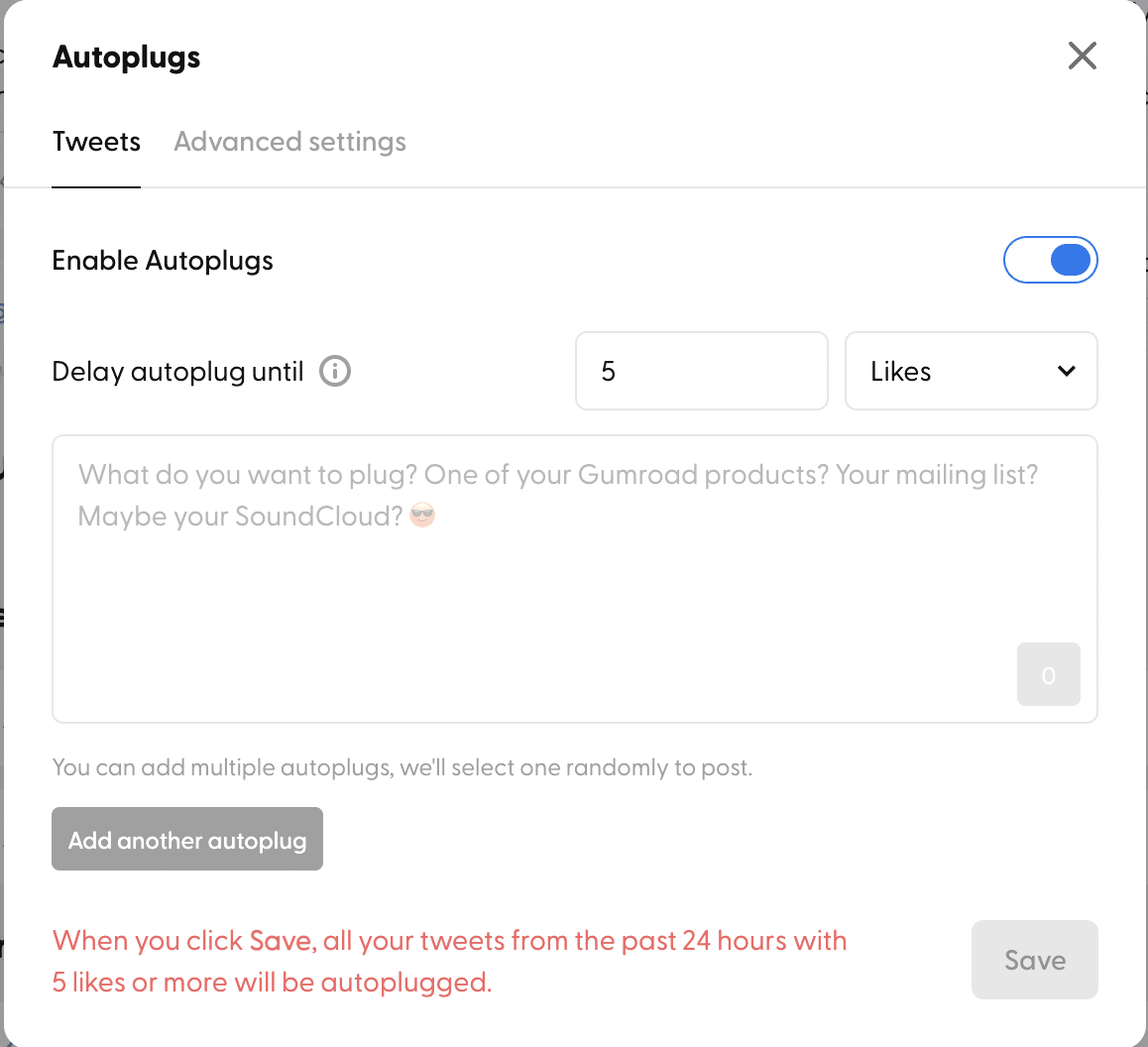The height and width of the screenshot is (1047, 1148).
Task: Click the sunglasses emoji in the placeholder
Action: 422,516
